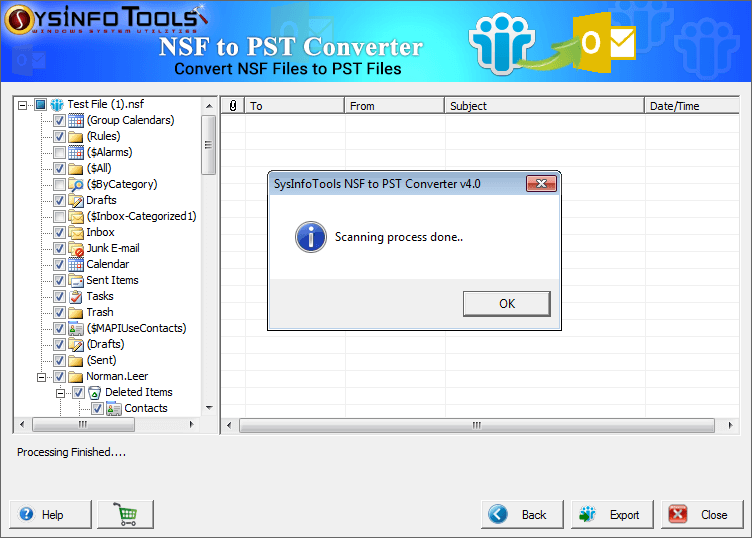Image resolution: width=752 pixels, height=538 pixels.
Task: Close the SysInfoTools dialog with X
Action: tap(541, 183)
